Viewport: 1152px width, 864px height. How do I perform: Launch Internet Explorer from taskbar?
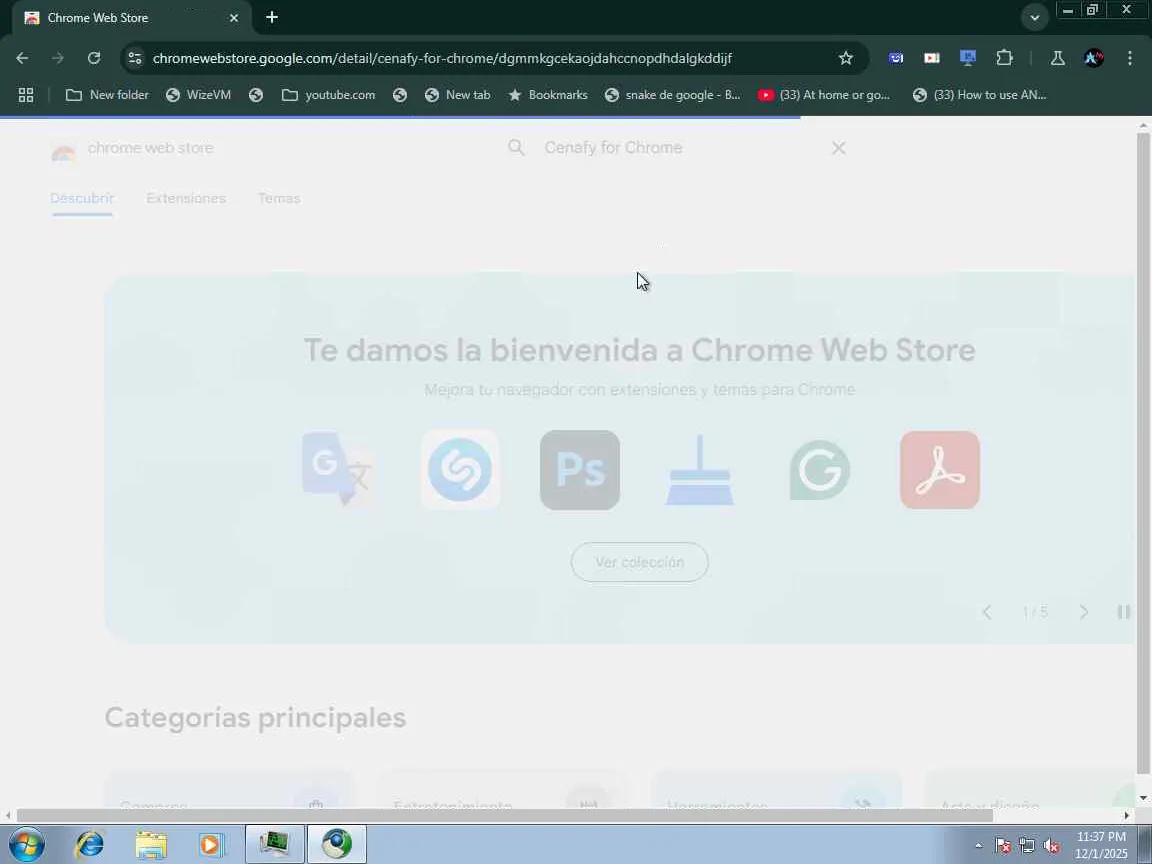coord(90,844)
